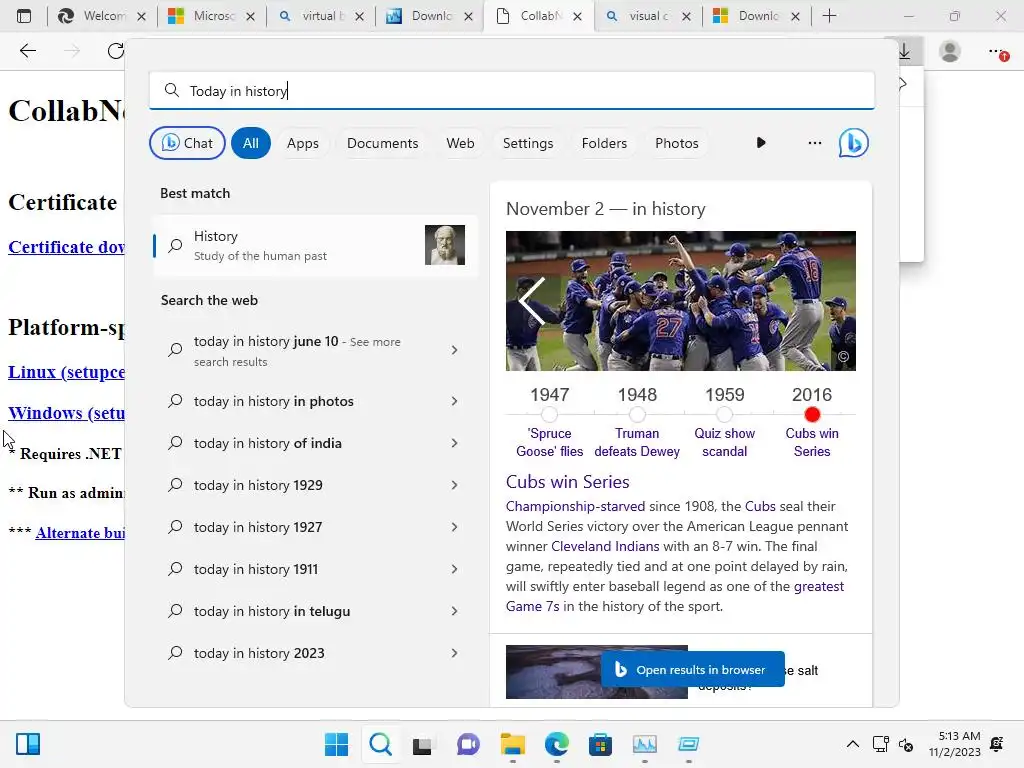This screenshot has width=1024, height=768.
Task: Expand 'today in history 1929' arrow
Action: point(455,485)
